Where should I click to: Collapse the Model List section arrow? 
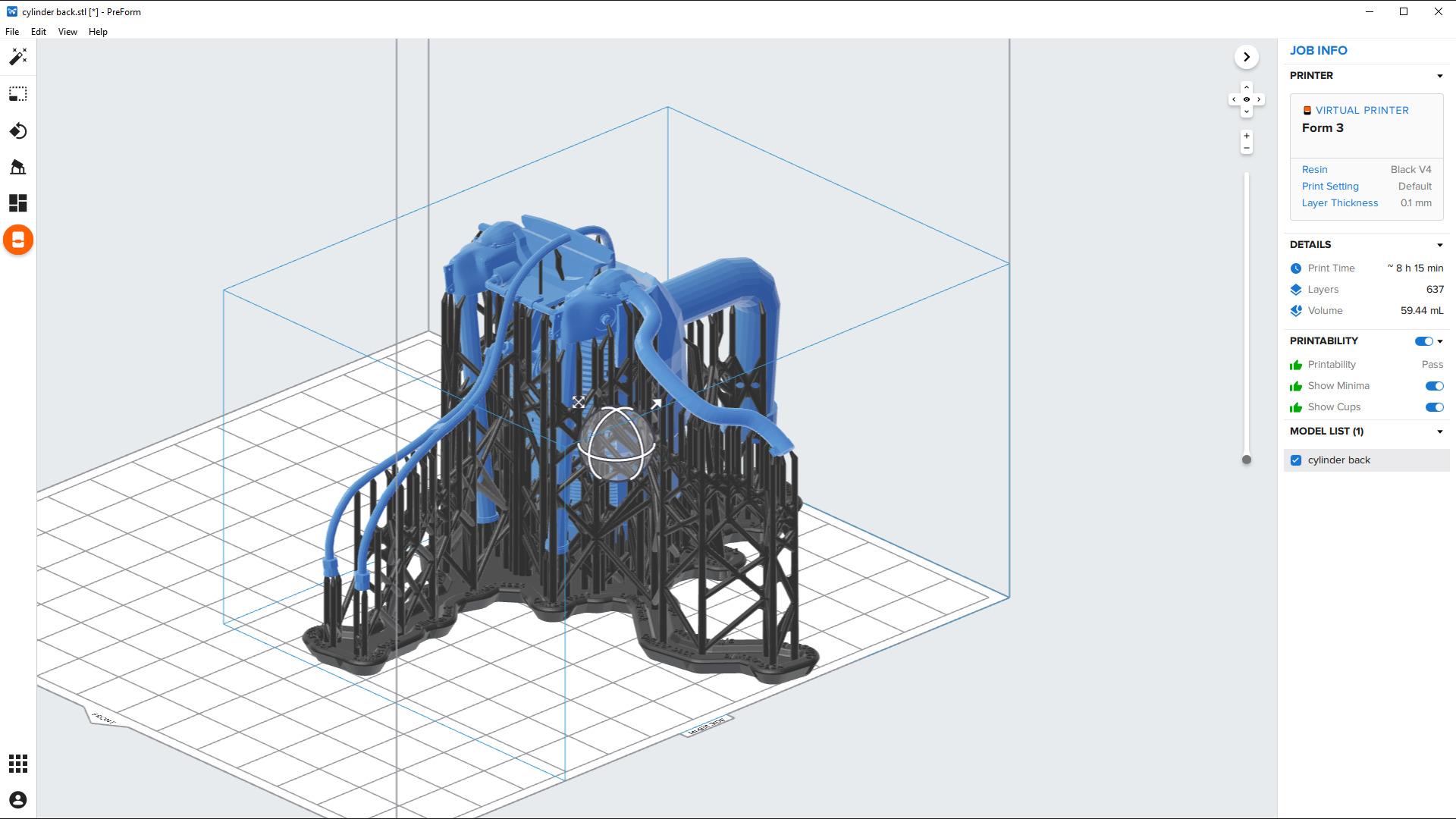[x=1439, y=431]
